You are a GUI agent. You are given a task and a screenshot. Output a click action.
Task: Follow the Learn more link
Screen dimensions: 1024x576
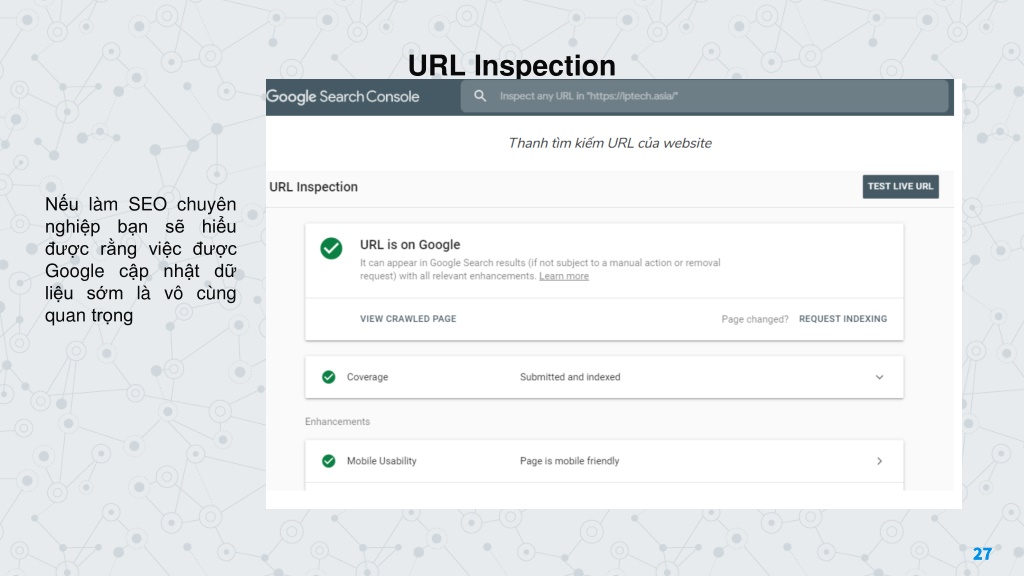click(564, 276)
